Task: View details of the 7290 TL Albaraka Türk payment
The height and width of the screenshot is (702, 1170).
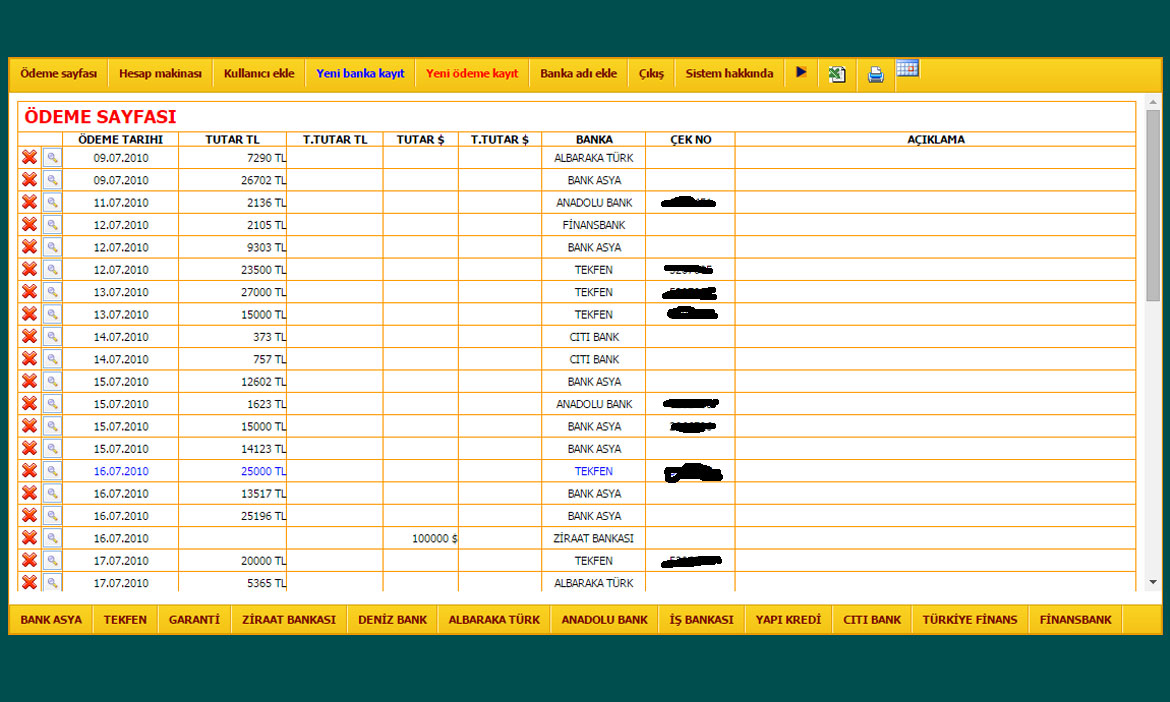Action: coord(52,157)
